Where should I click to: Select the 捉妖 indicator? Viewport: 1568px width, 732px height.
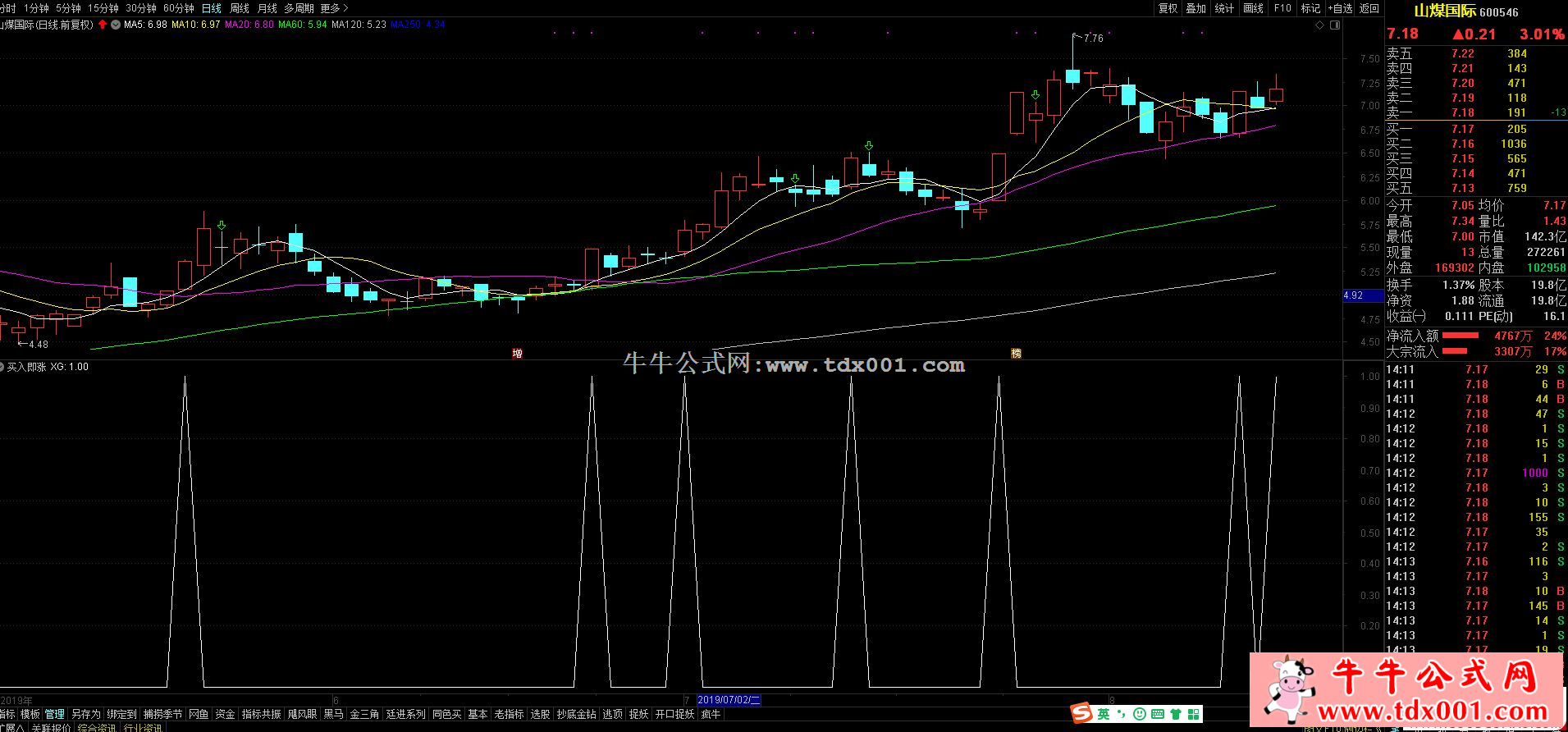coord(638,714)
